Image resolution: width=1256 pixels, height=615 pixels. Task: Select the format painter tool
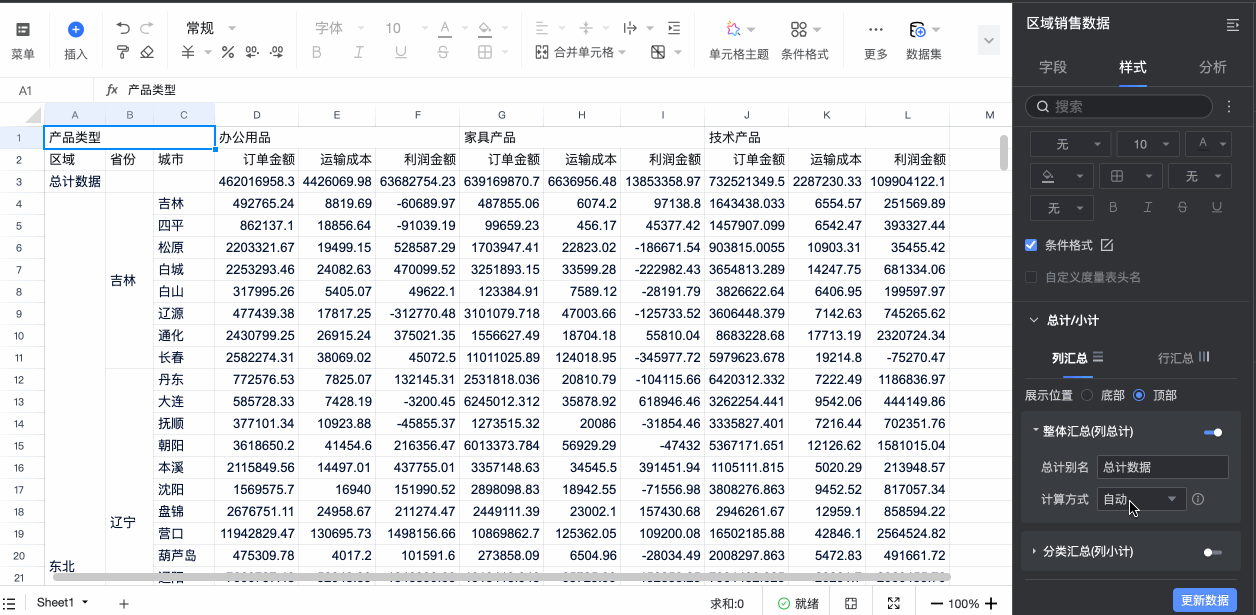[x=123, y=52]
